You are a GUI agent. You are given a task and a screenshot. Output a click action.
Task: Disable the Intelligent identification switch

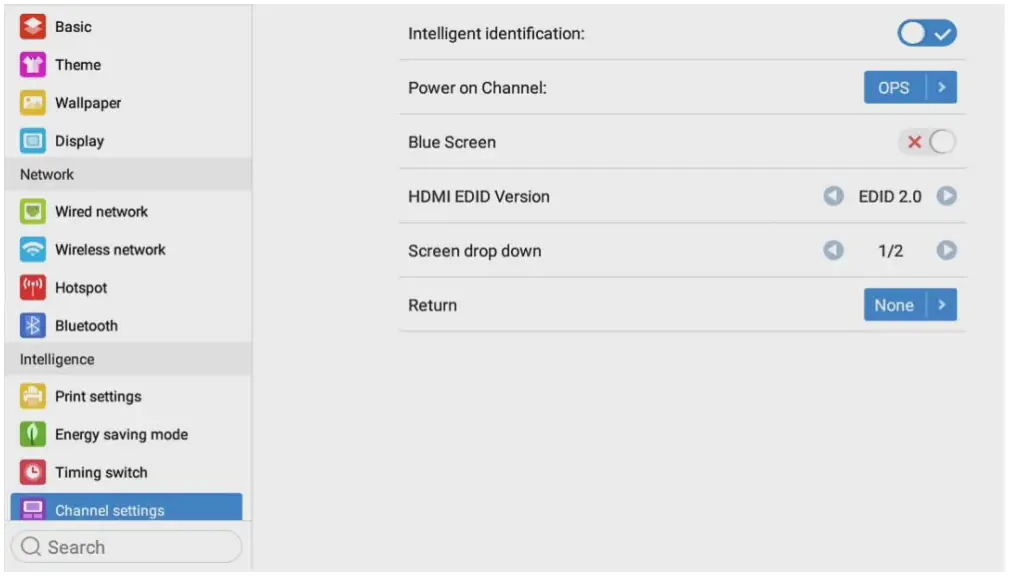926,34
